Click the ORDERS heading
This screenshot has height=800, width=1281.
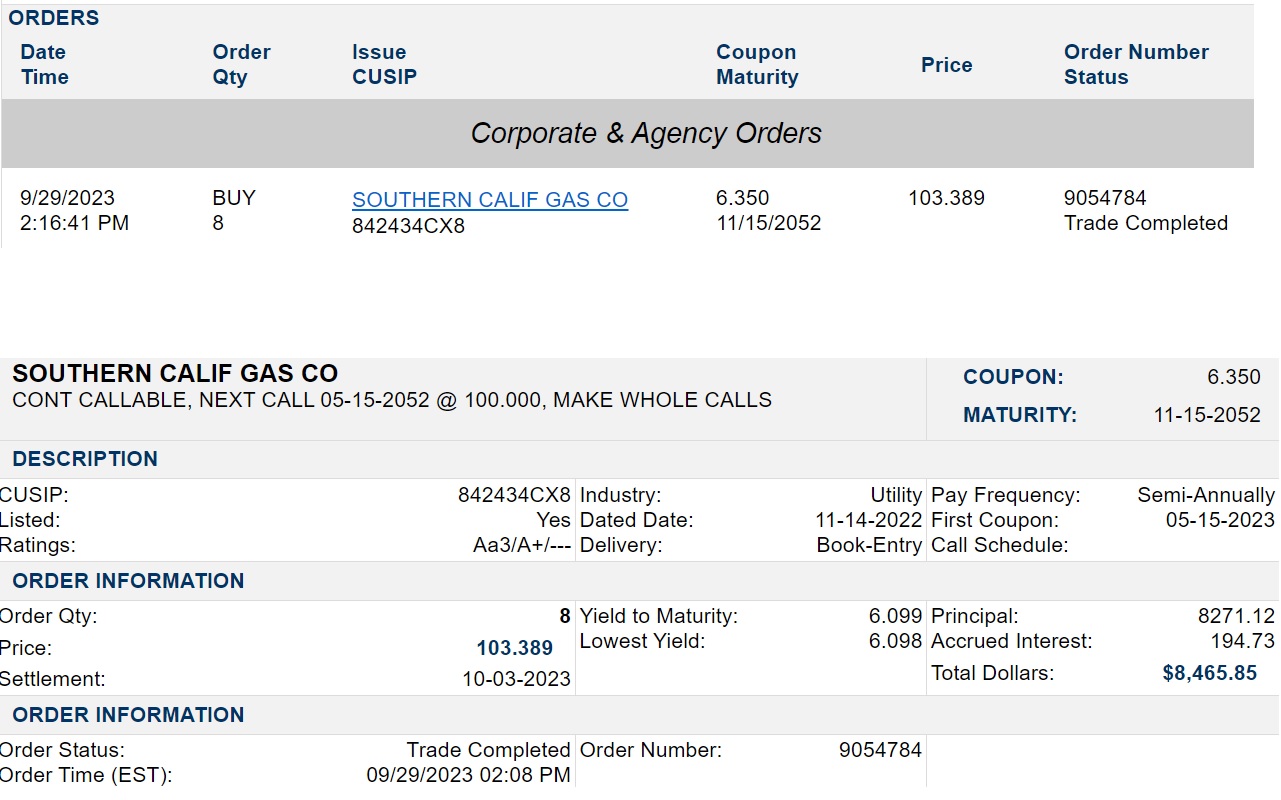[54, 18]
